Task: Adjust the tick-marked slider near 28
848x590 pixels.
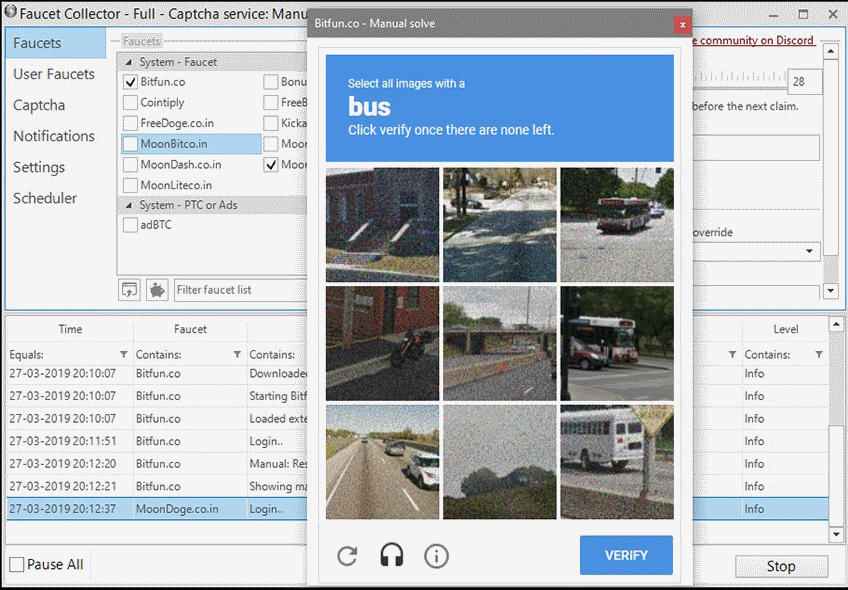Action: click(x=739, y=79)
